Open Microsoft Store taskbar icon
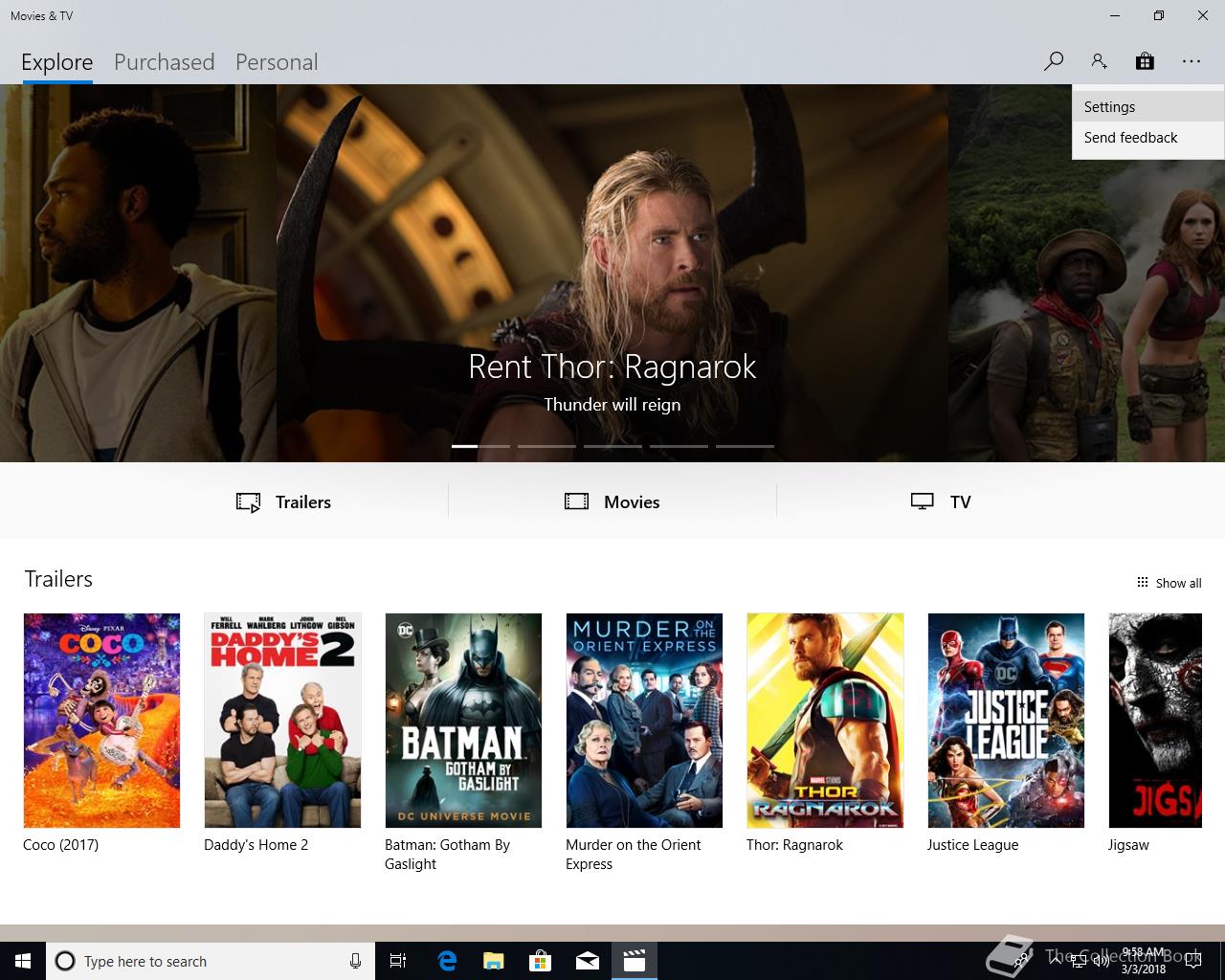The image size is (1225, 980). 541,961
